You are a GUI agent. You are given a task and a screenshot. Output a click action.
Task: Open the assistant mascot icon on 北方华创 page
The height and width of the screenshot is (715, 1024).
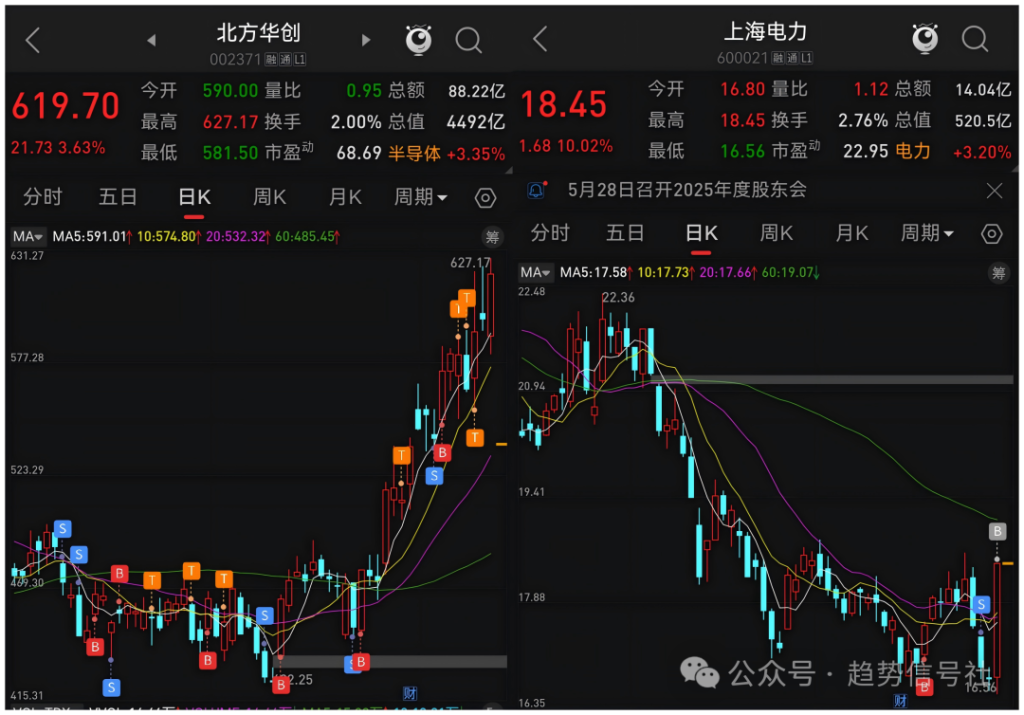418,40
